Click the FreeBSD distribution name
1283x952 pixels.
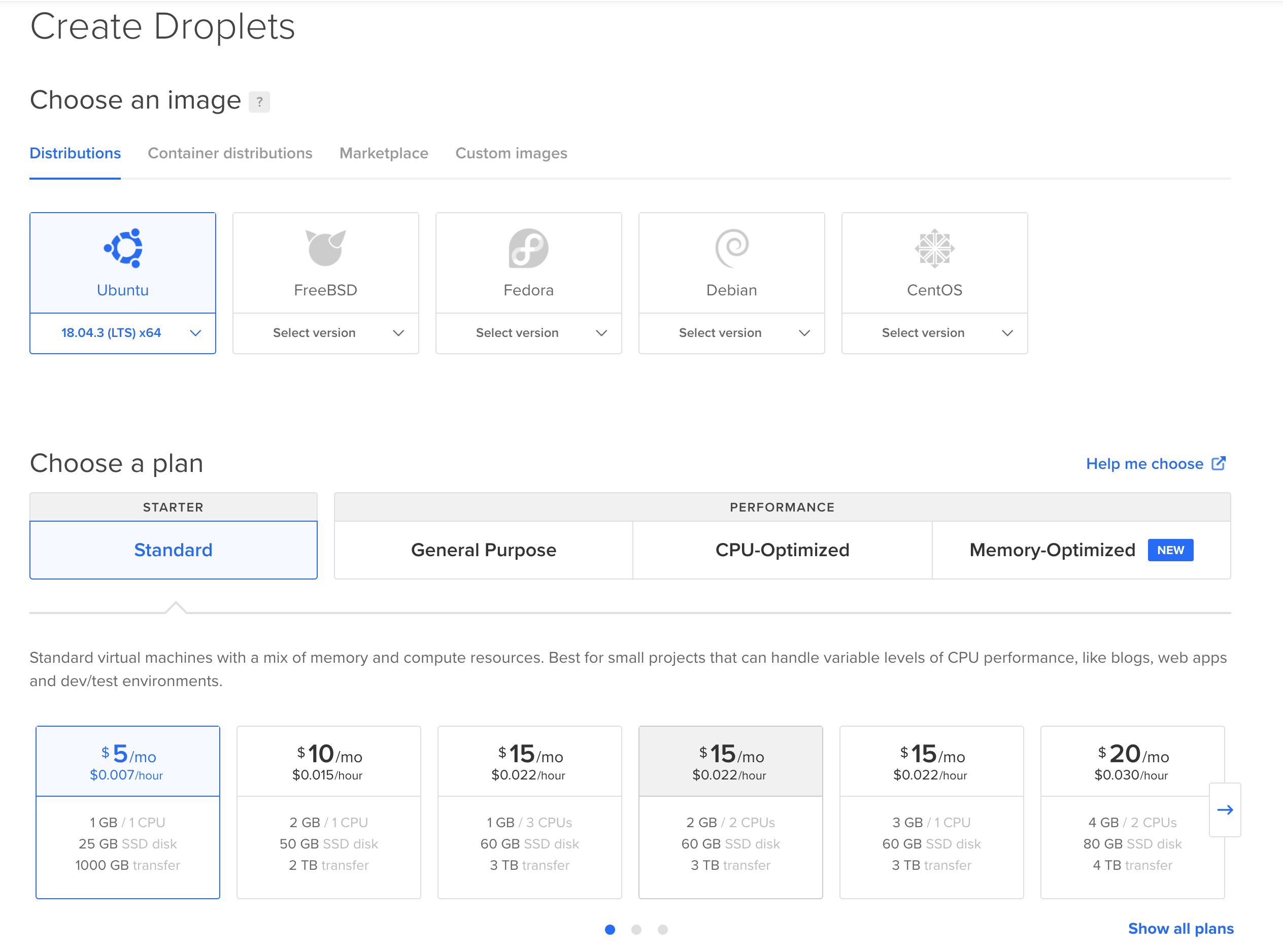326,290
